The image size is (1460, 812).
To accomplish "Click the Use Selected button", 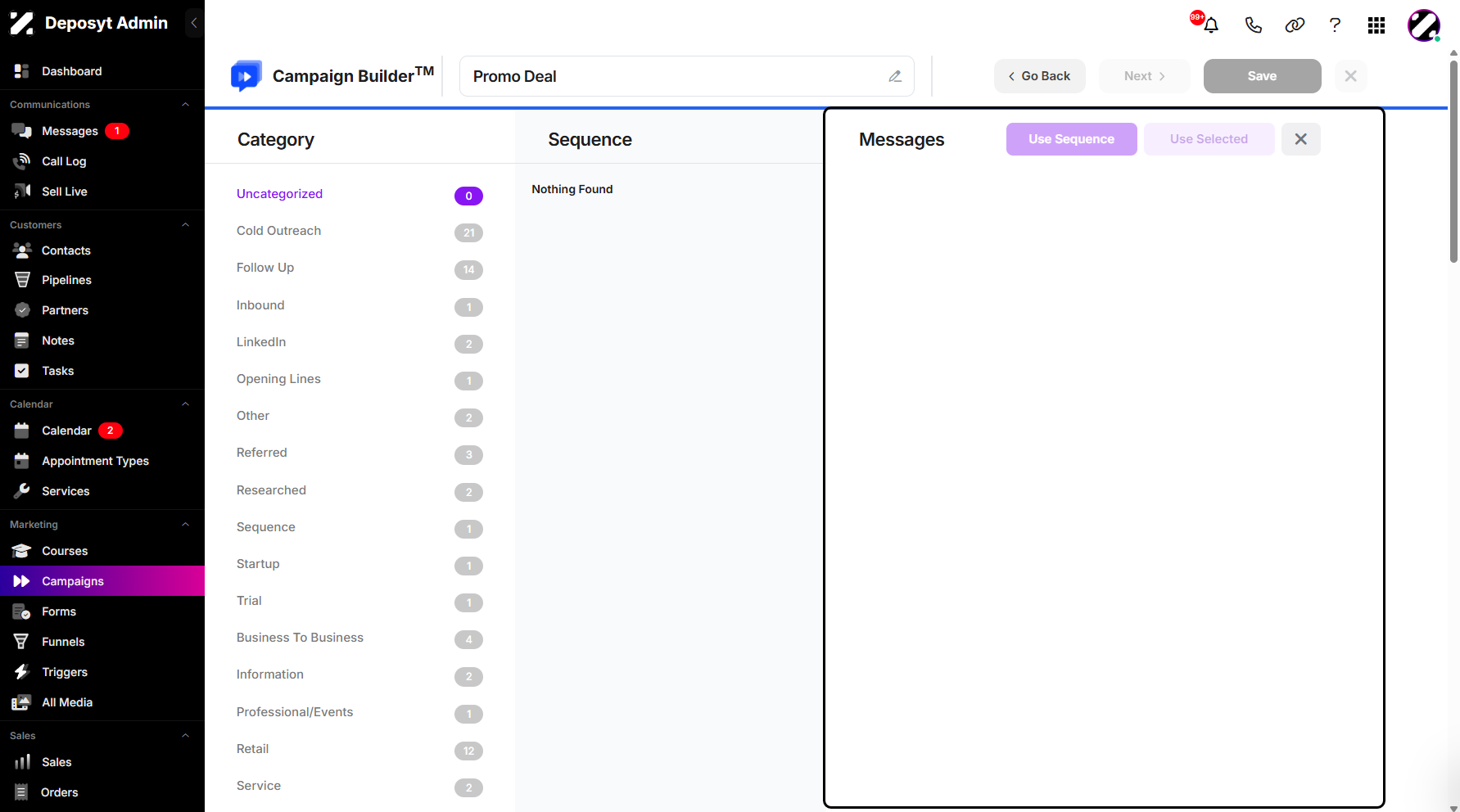I will tap(1209, 139).
